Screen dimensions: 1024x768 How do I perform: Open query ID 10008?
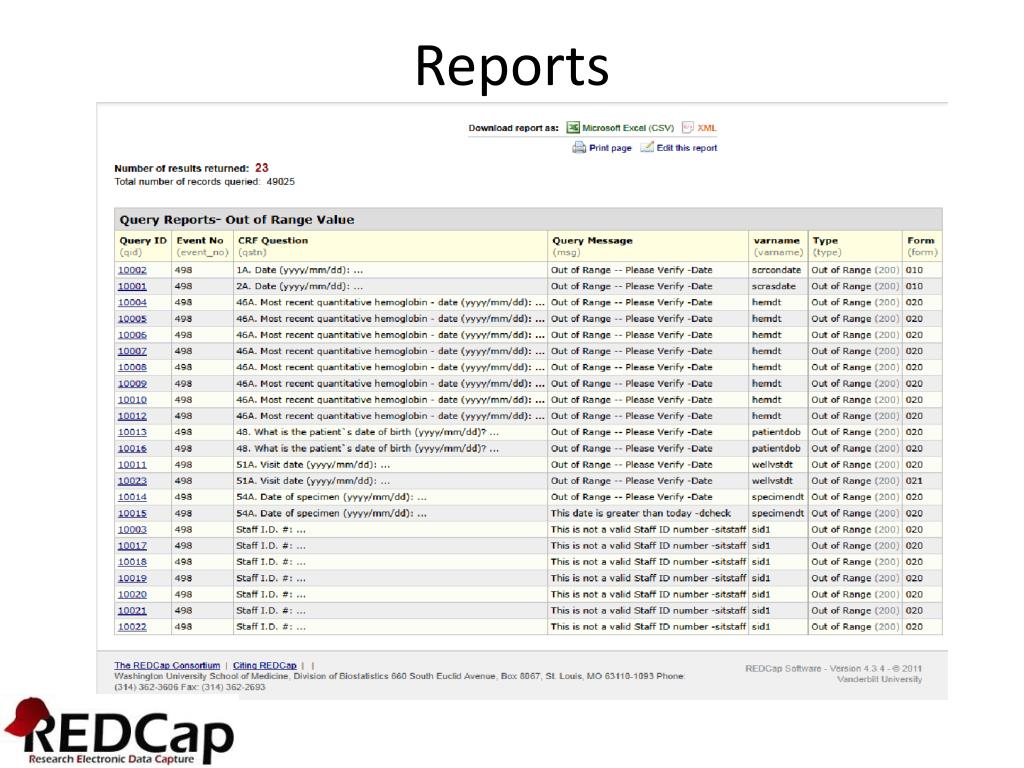pyautogui.click(x=132, y=368)
